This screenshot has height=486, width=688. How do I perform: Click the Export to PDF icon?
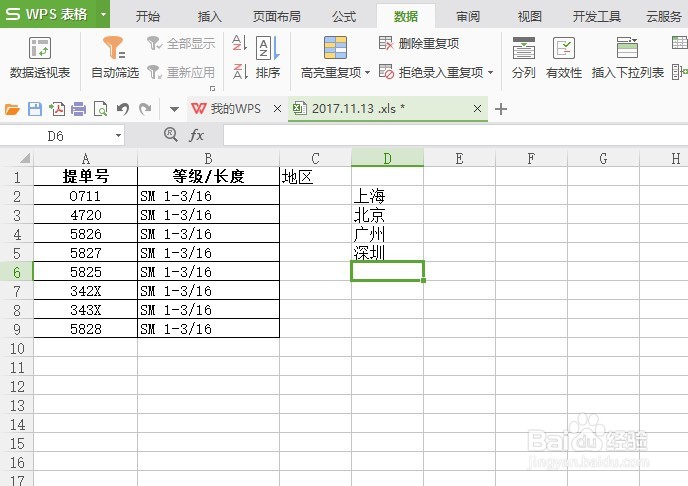point(57,109)
